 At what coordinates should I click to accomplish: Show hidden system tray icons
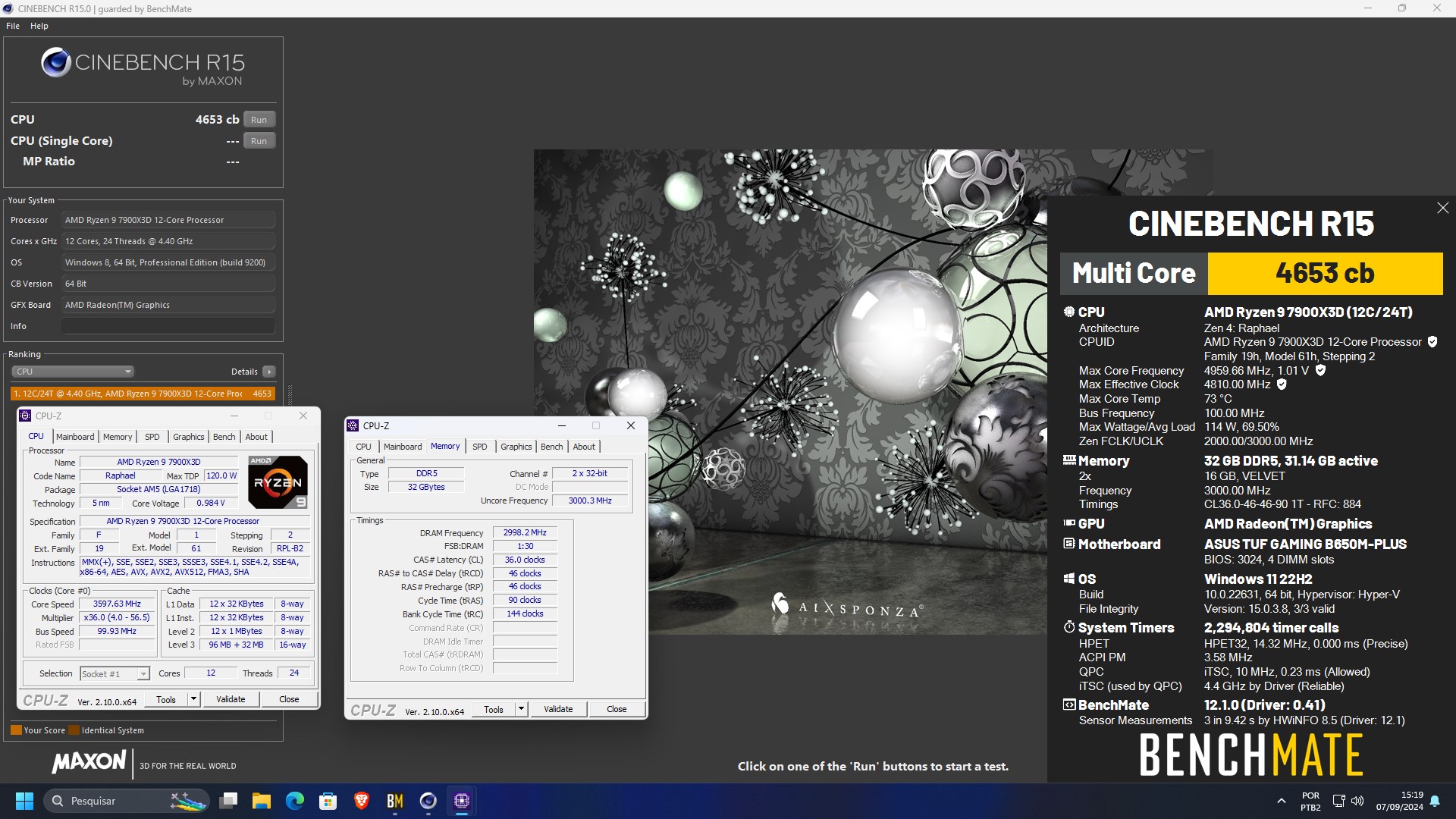[1281, 801]
